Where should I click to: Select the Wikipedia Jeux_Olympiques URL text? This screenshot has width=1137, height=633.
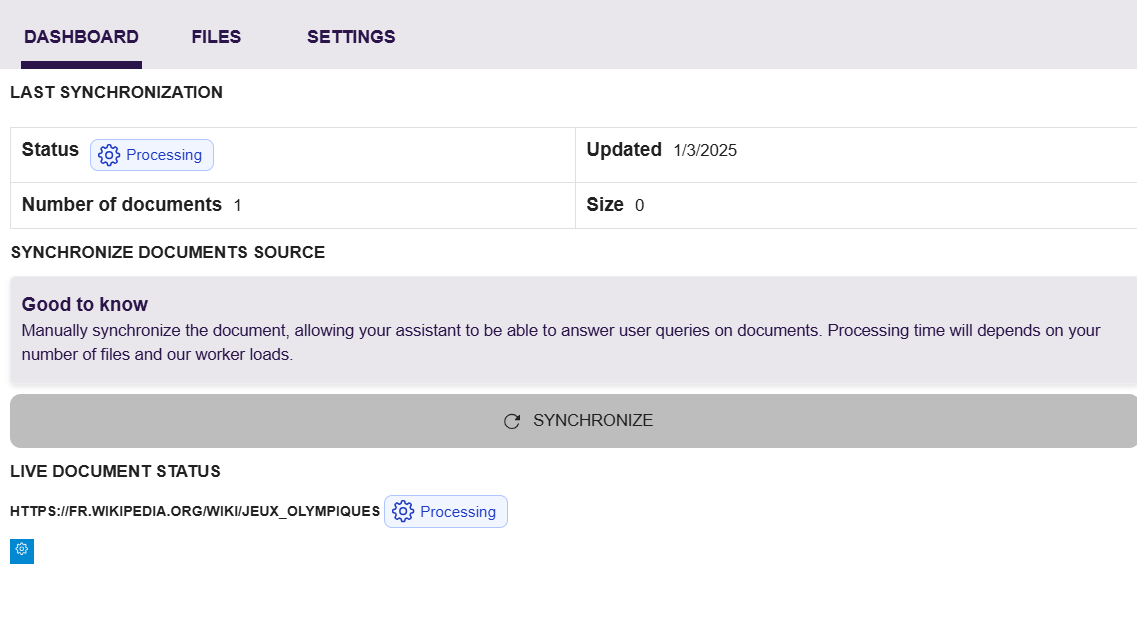pos(195,511)
